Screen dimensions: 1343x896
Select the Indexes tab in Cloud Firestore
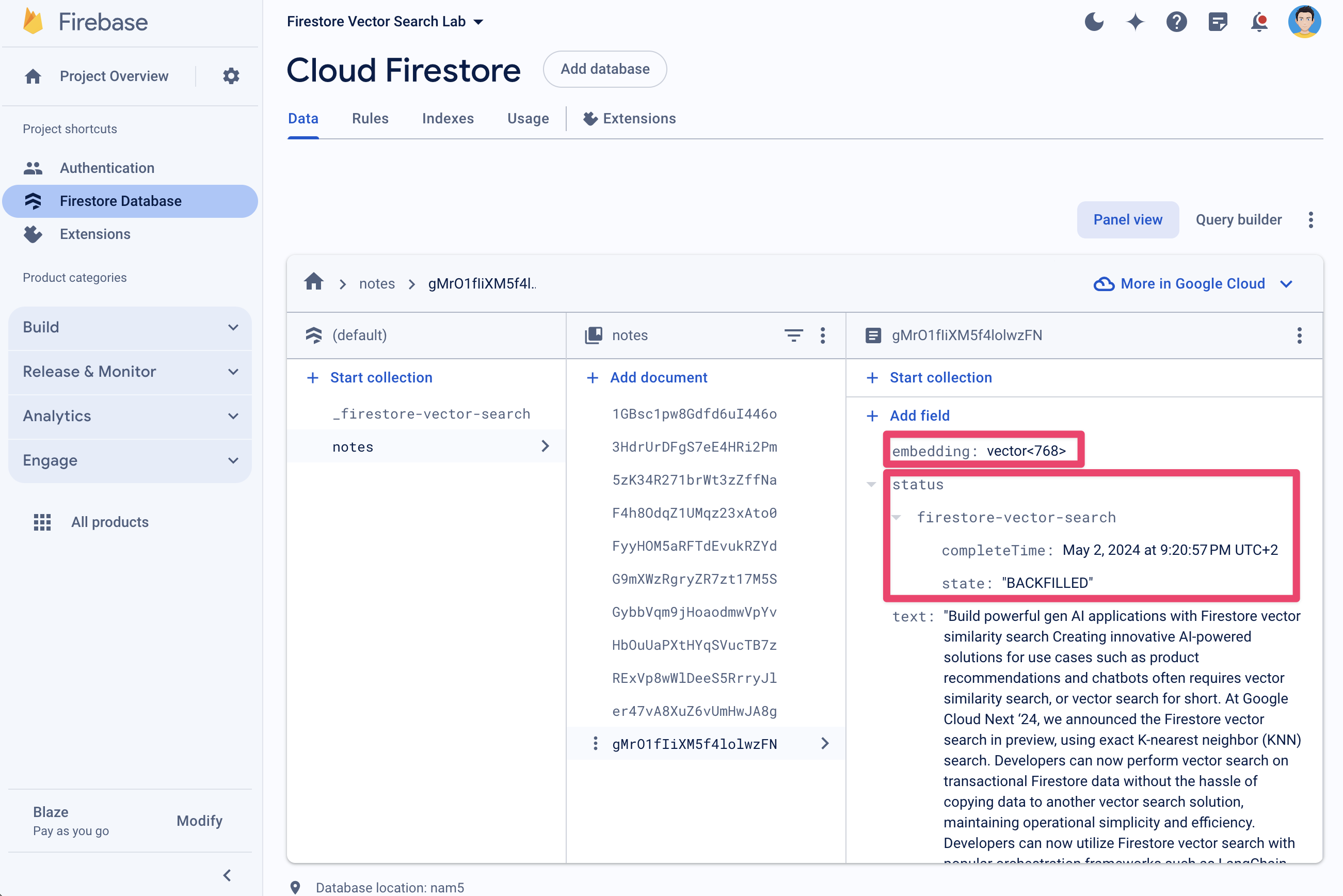447,119
